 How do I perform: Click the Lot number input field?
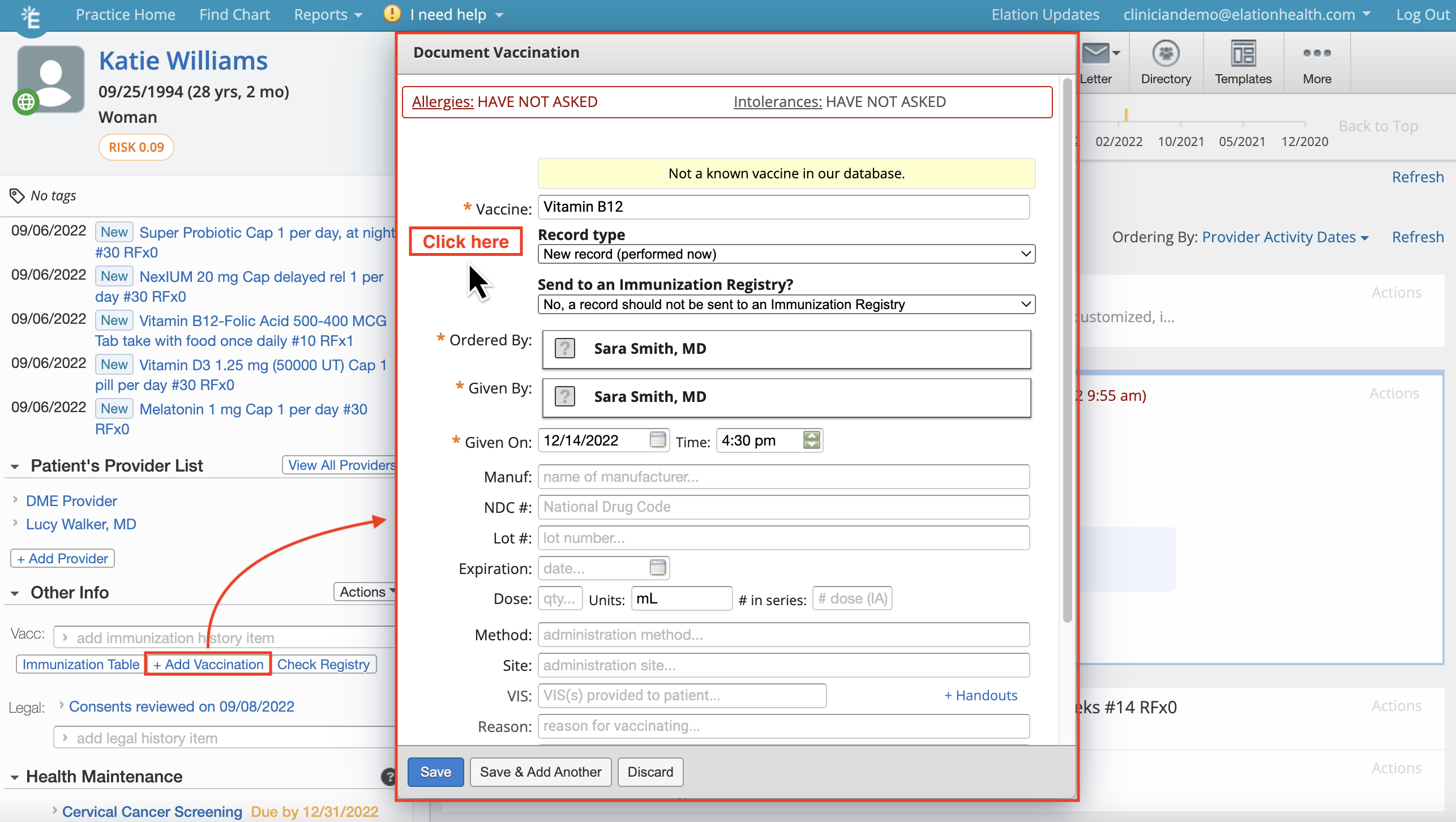point(783,538)
